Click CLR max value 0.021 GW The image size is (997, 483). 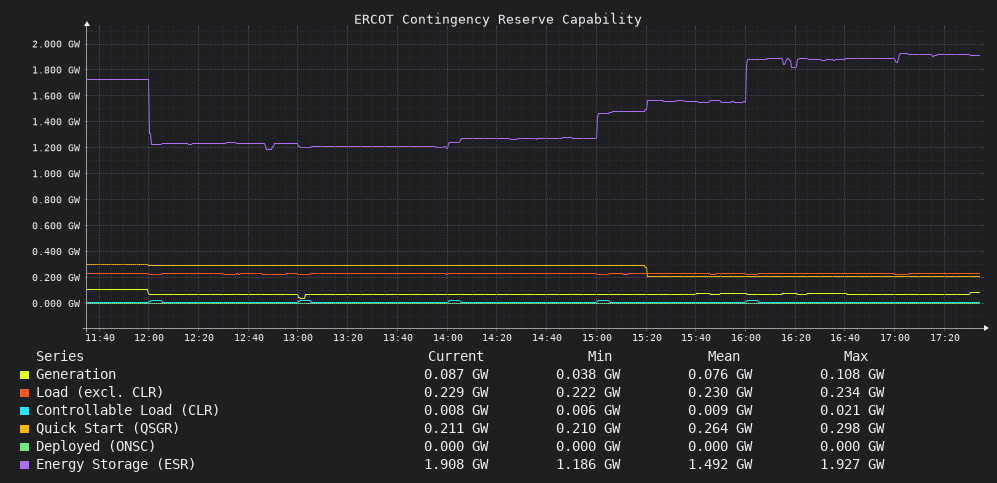pyautogui.click(x=852, y=411)
